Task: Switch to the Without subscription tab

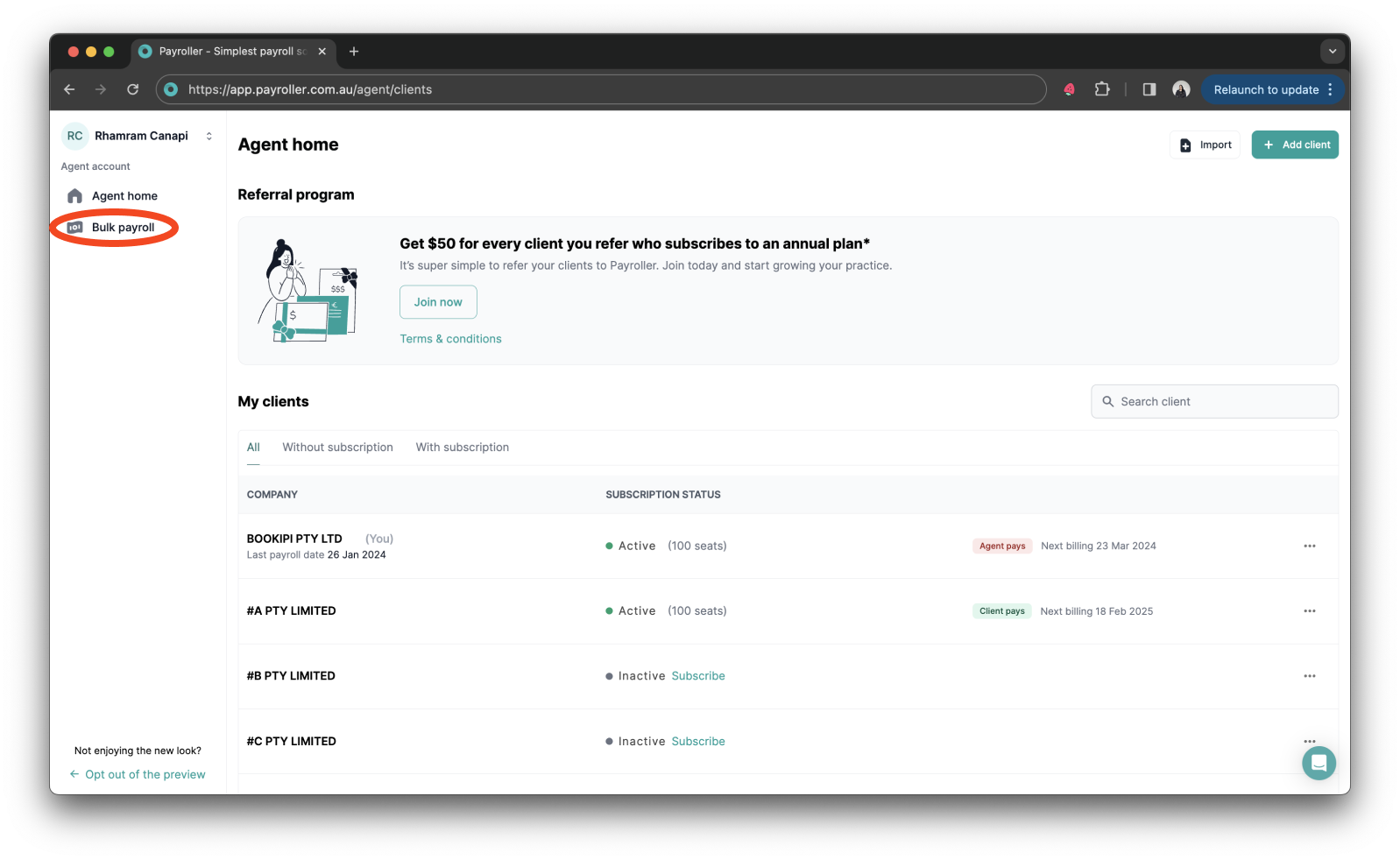Action: coord(337,448)
